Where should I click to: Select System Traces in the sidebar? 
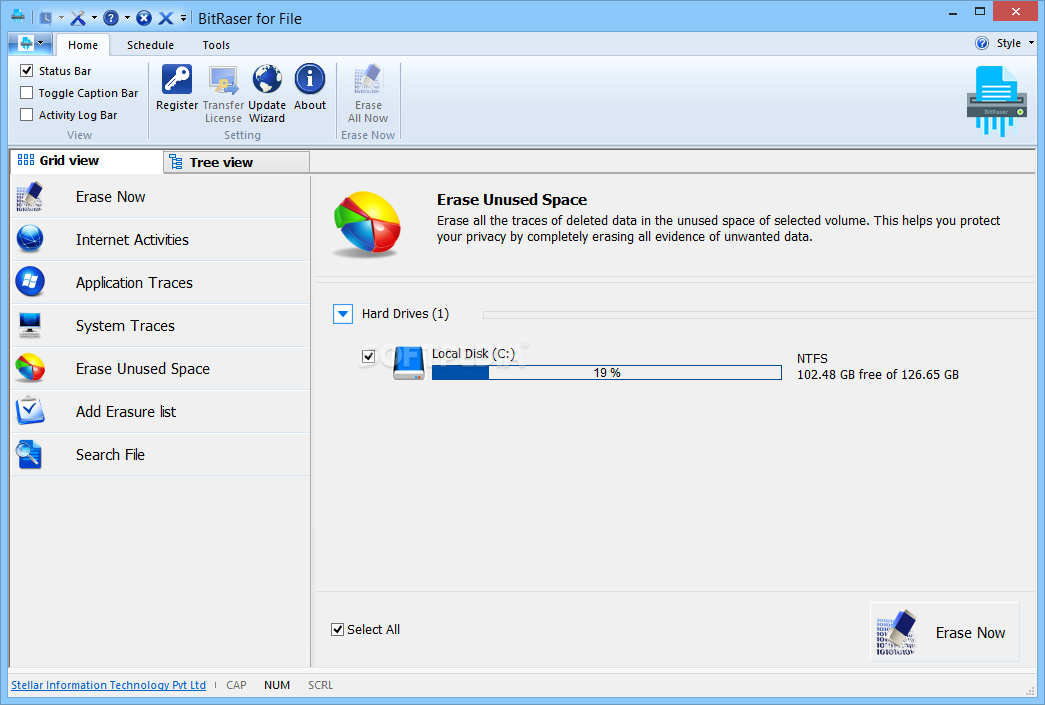pos(161,326)
